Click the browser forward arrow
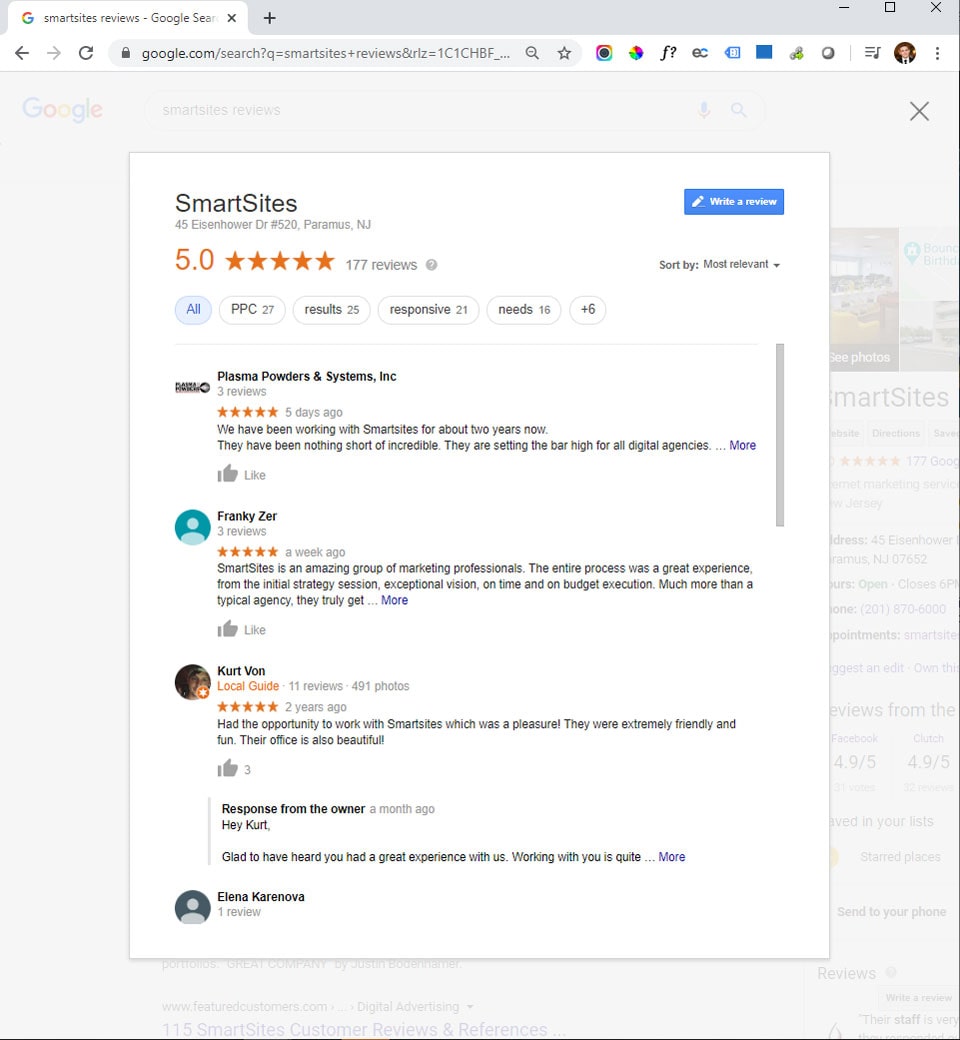Viewport: 960px width, 1040px height. tap(54, 53)
